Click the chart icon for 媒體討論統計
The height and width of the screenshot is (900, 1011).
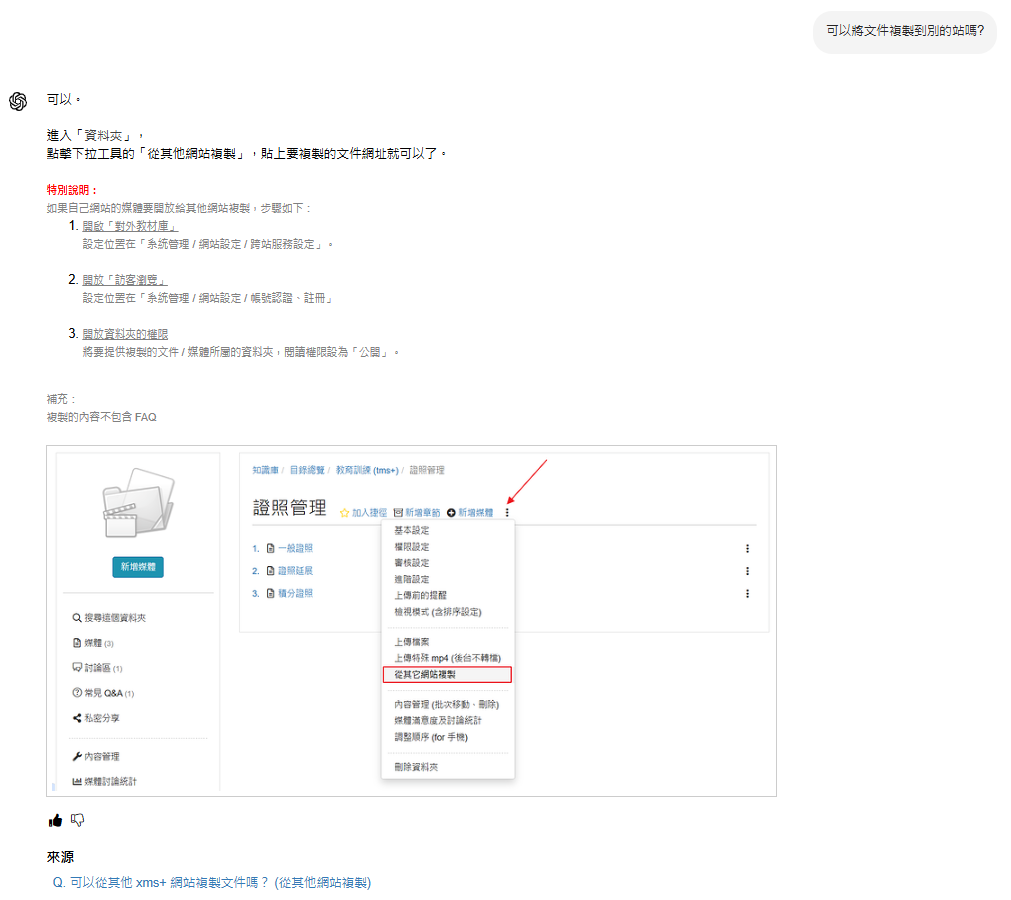point(77,782)
